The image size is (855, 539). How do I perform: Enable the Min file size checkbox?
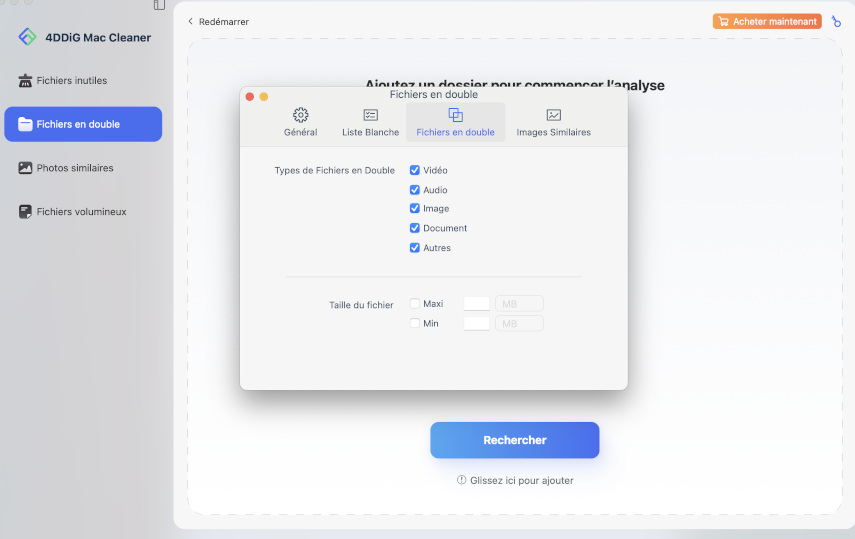tap(414, 323)
